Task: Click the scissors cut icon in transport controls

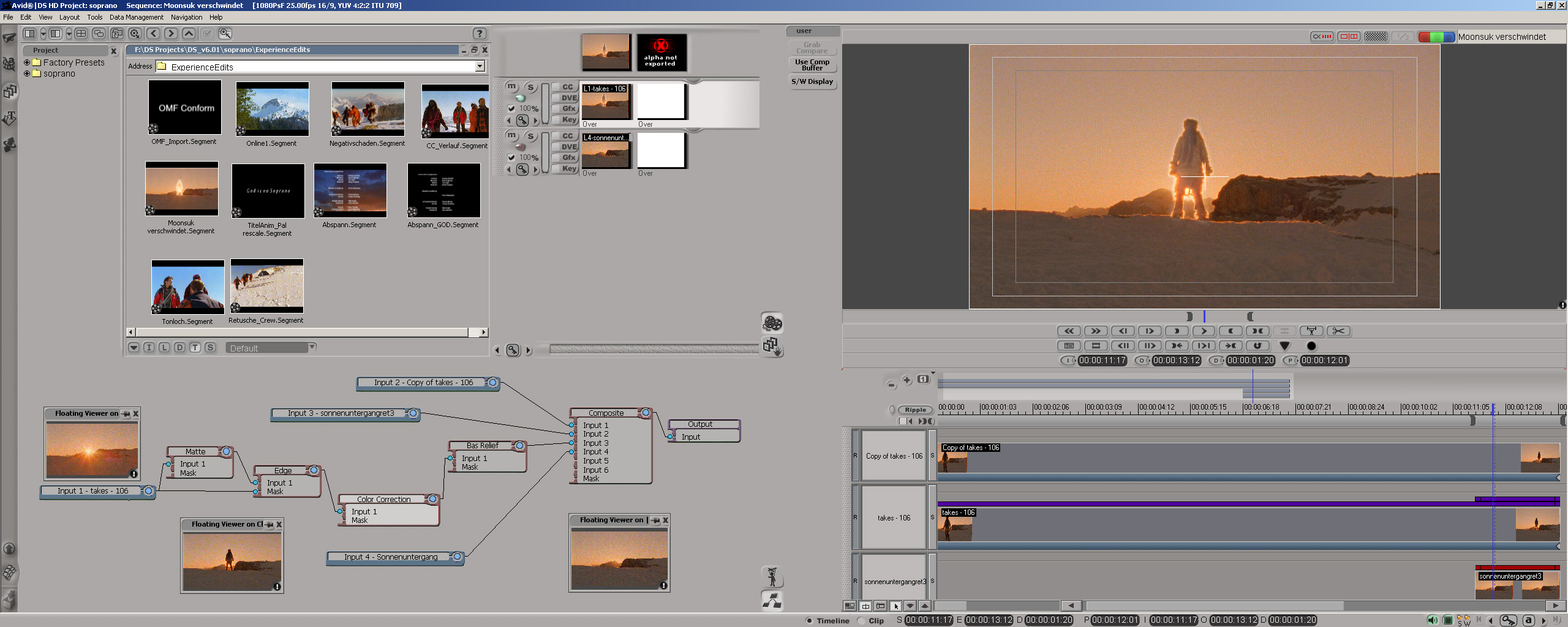Action: [x=1338, y=331]
